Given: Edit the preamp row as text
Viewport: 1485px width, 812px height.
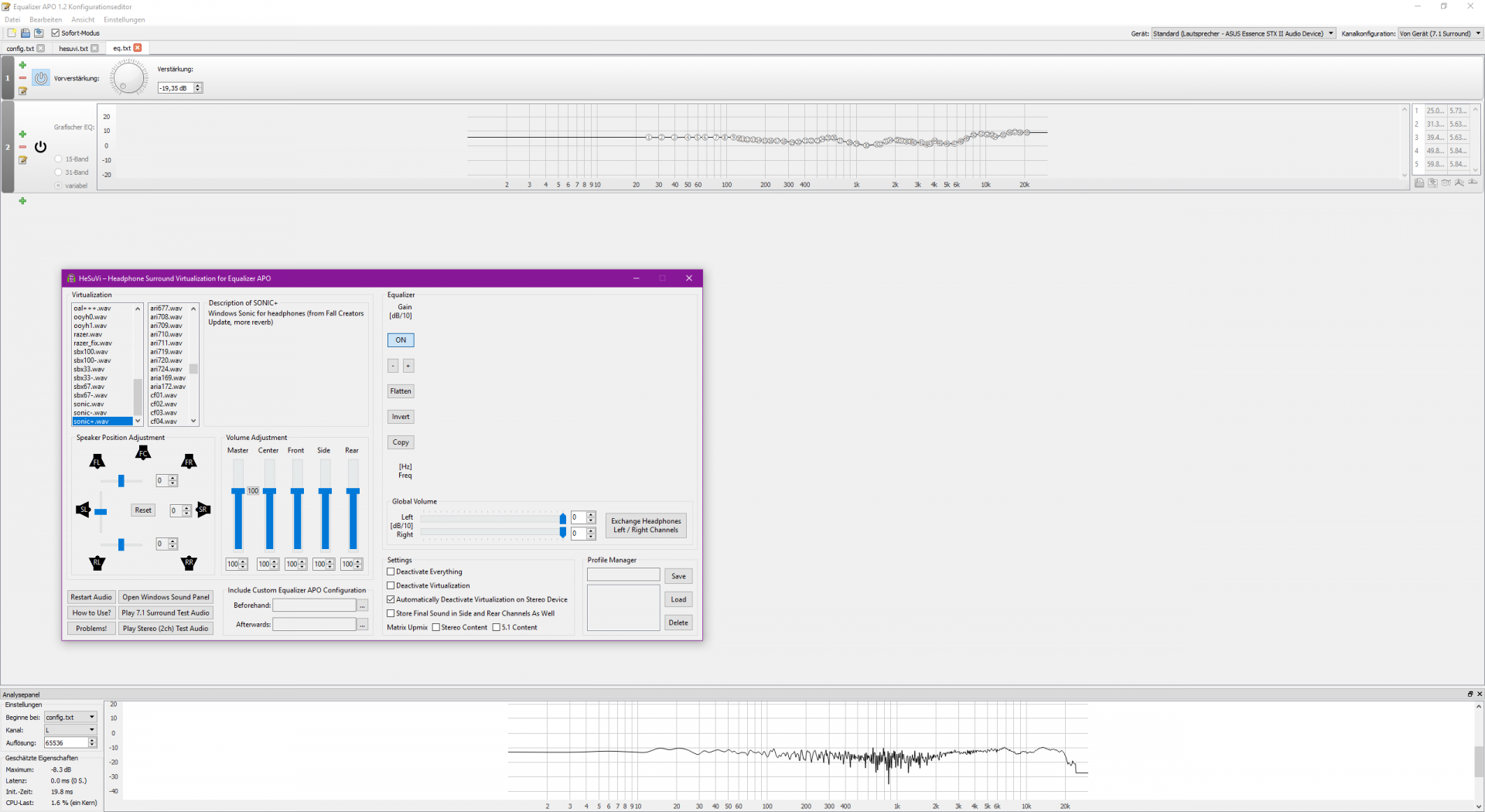Looking at the screenshot, I should pyautogui.click(x=22, y=91).
